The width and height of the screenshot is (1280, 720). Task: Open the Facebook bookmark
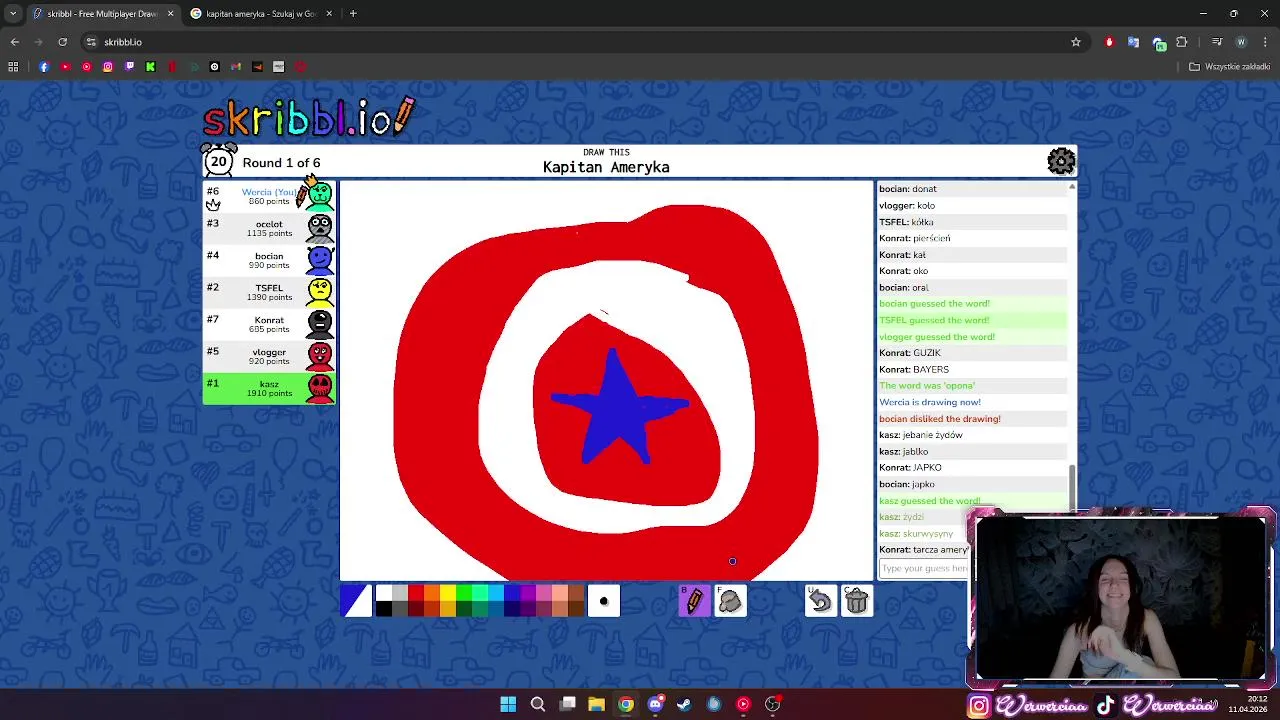click(44, 67)
